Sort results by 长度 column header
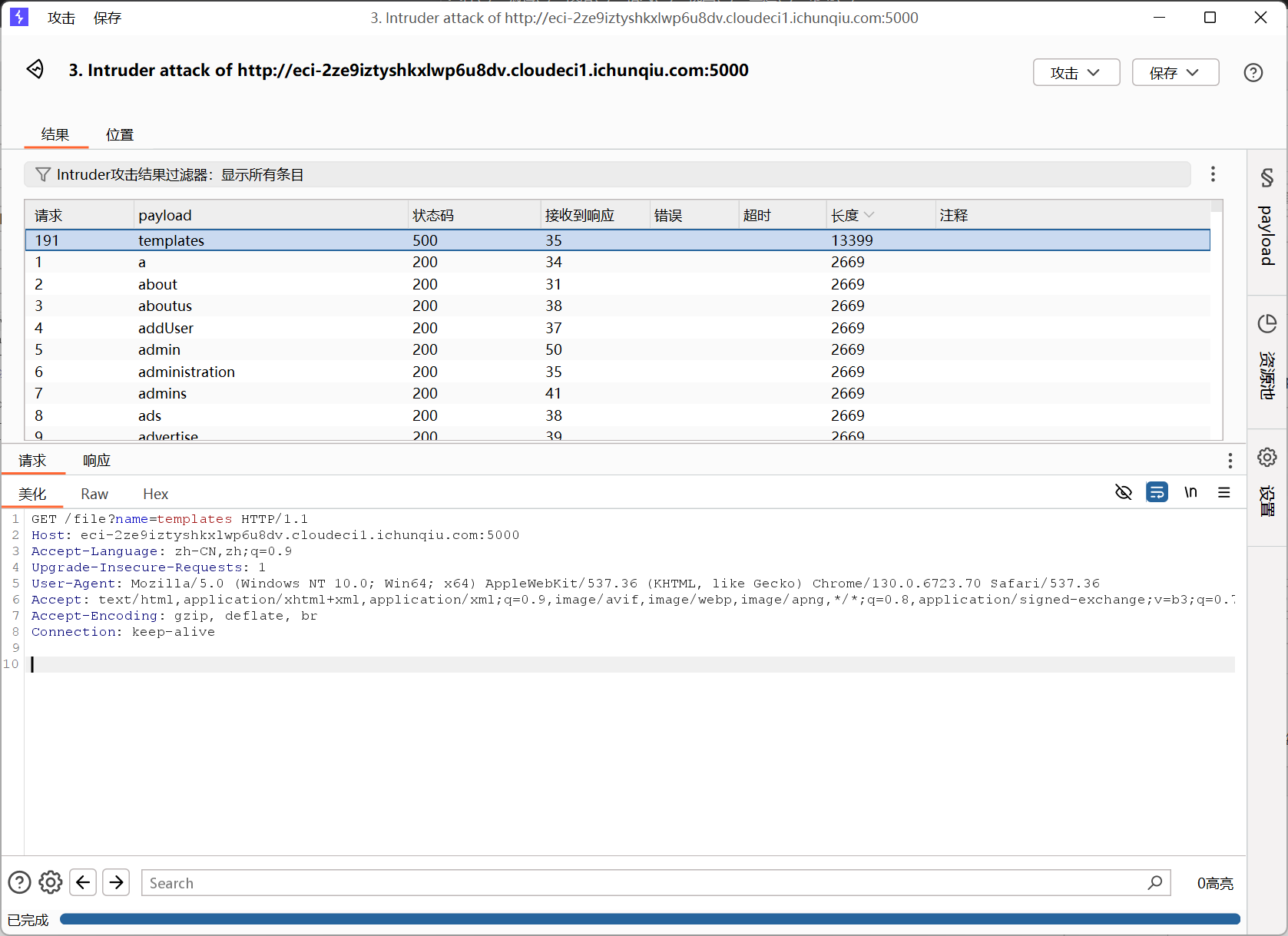 tap(845, 216)
